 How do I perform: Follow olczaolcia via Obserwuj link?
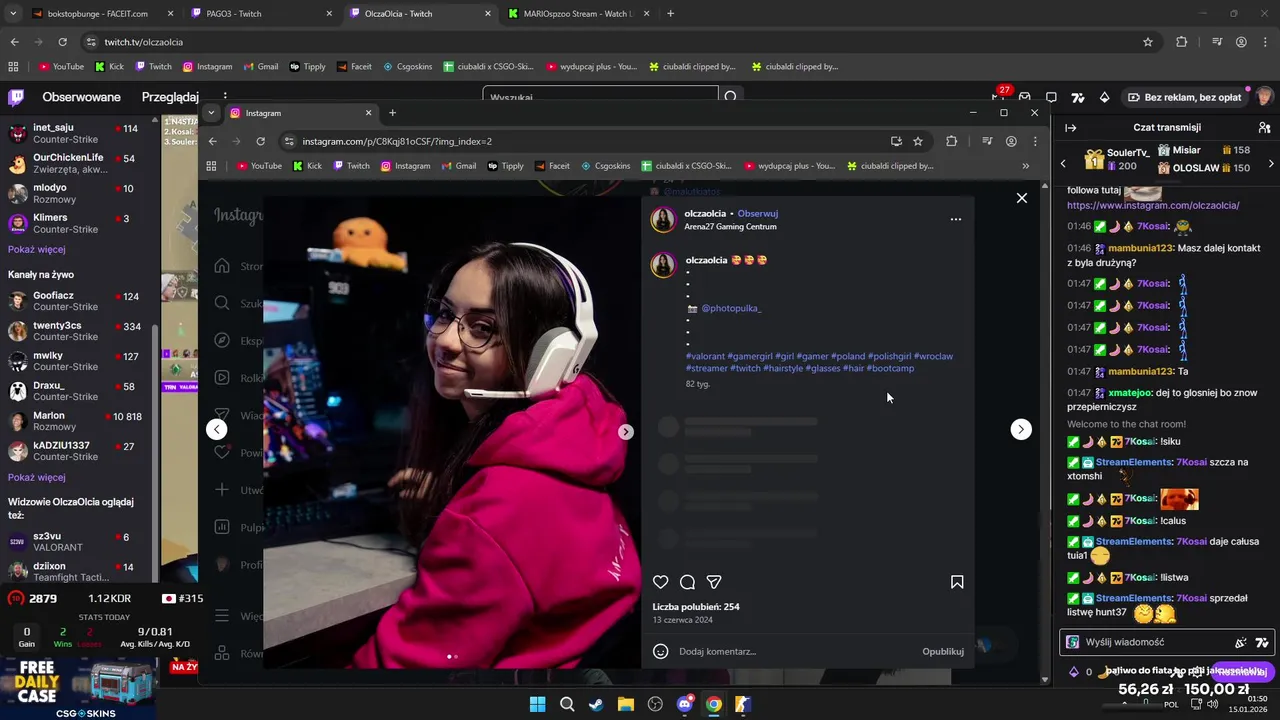point(758,213)
